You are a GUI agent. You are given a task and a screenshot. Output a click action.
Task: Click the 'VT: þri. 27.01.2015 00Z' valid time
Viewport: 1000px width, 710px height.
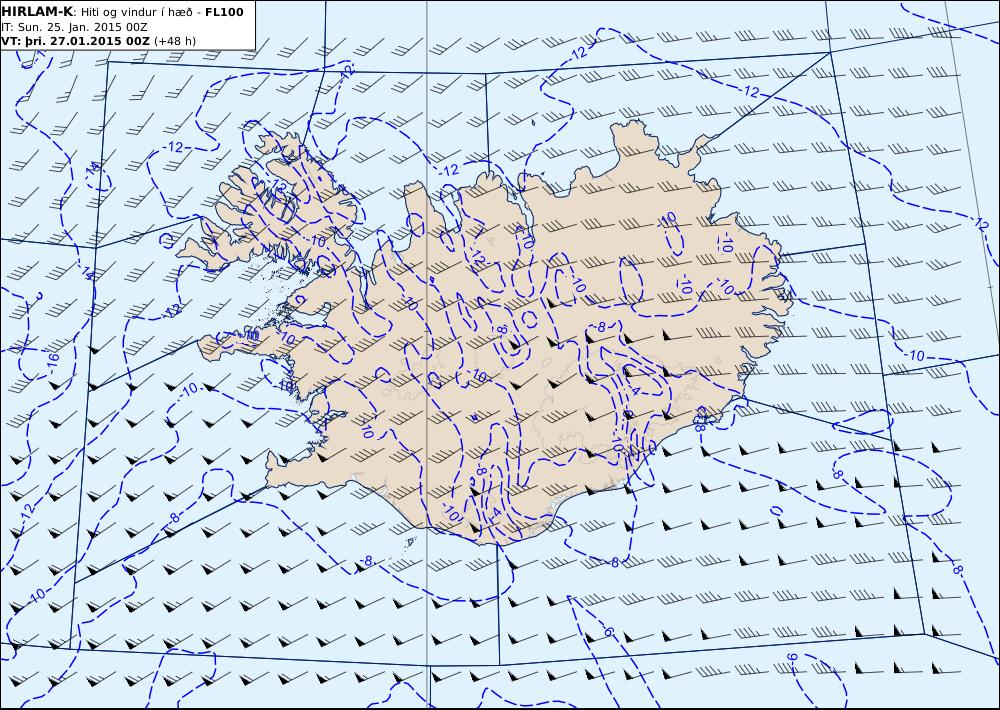(x=75, y=41)
